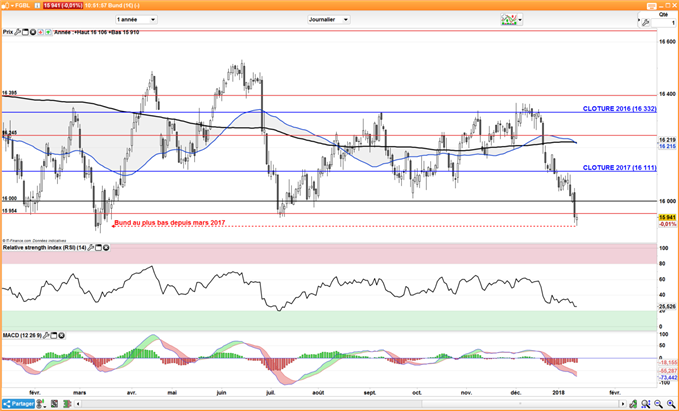Image resolution: width=679 pixels, height=411 pixels.
Task: Click the RSI value 25,526 label
Action: pyautogui.click(x=667, y=307)
